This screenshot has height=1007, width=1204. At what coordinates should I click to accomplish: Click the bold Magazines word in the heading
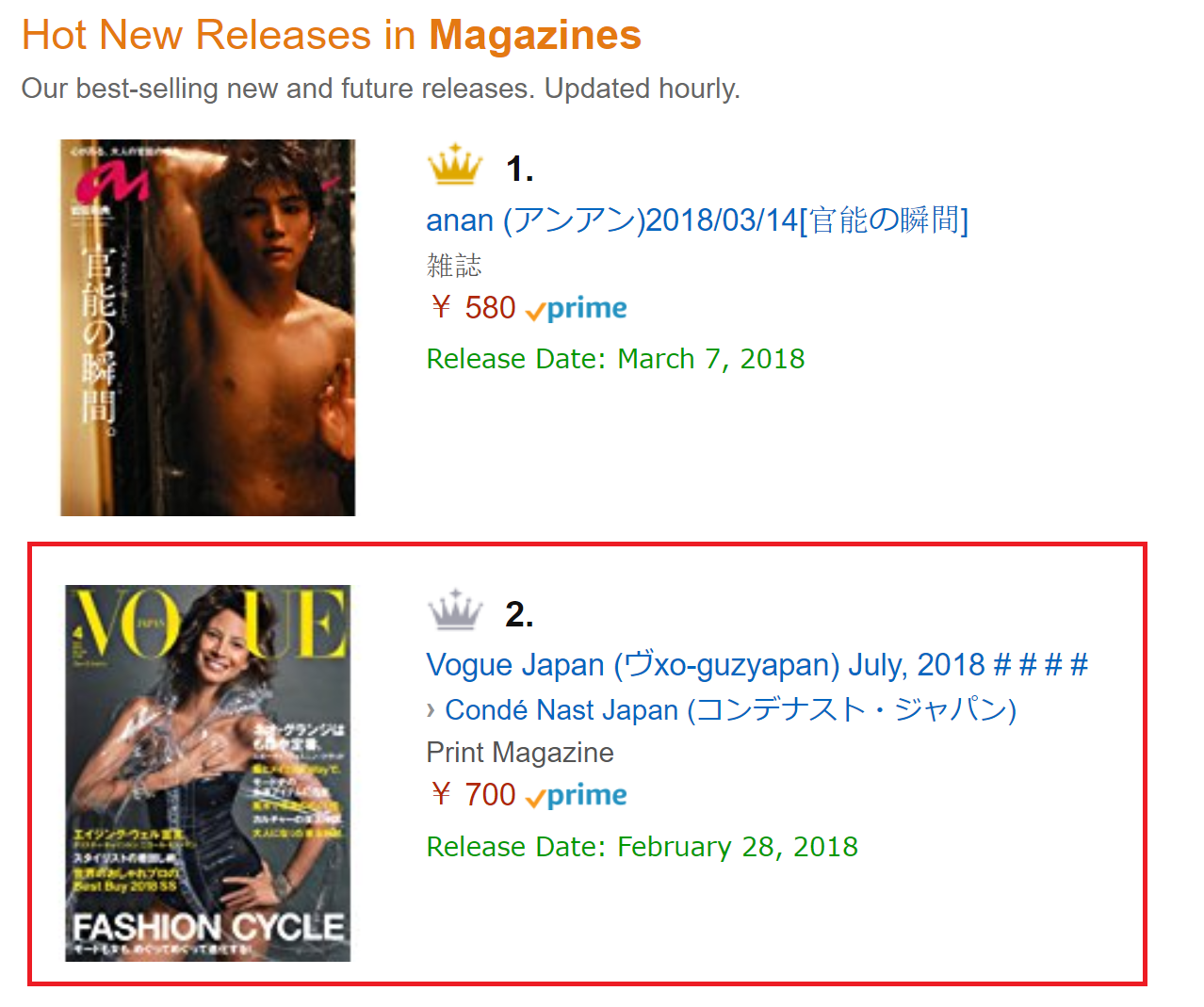pyautogui.click(x=534, y=36)
